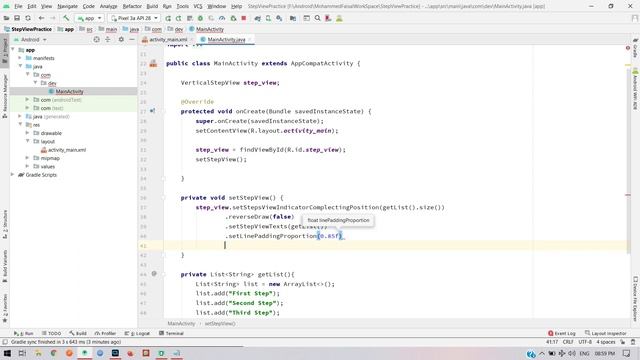Click the Search Everywhere magnifier icon

point(317,18)
